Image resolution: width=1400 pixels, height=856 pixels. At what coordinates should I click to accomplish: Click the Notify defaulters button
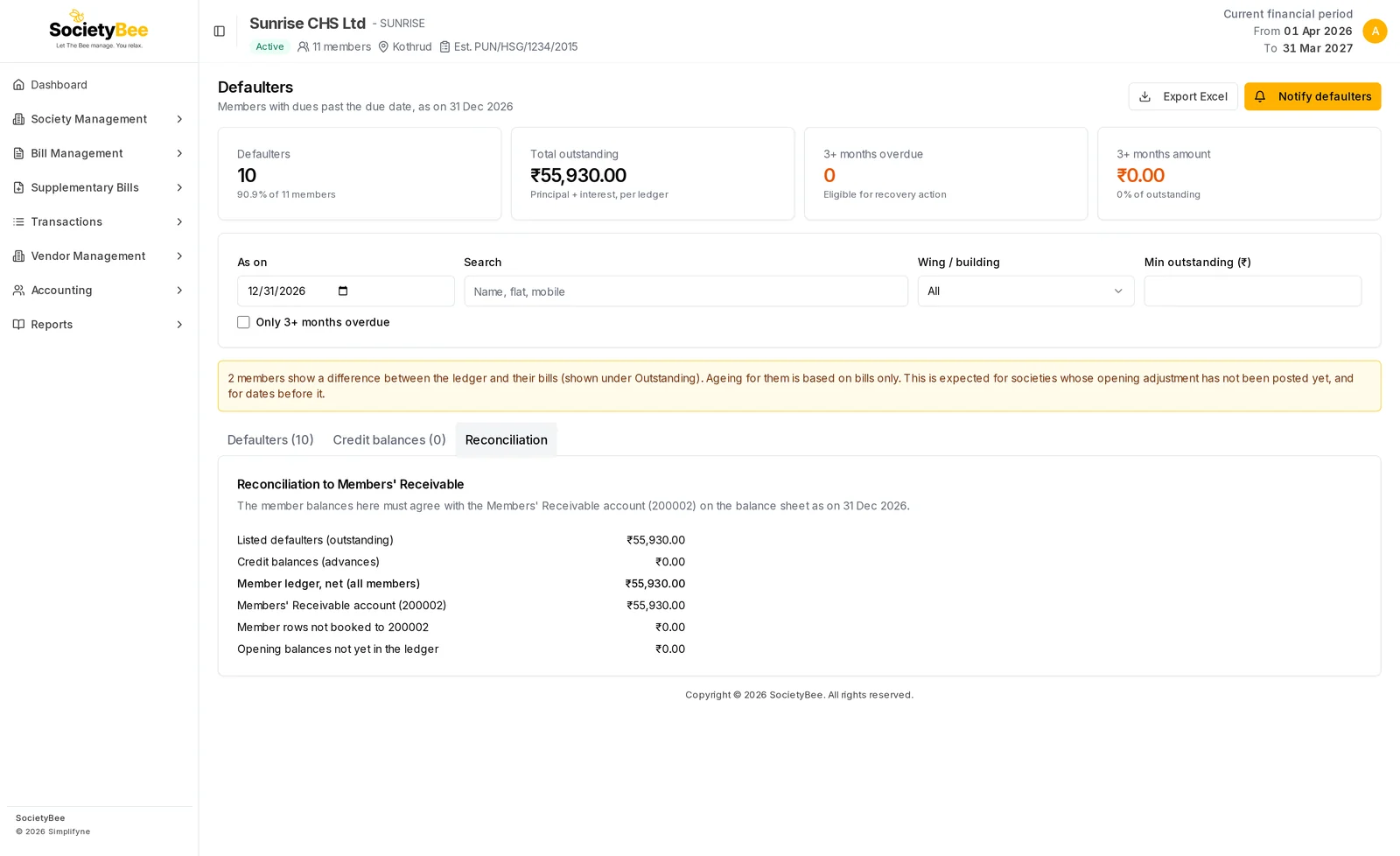click(1312, 96)
